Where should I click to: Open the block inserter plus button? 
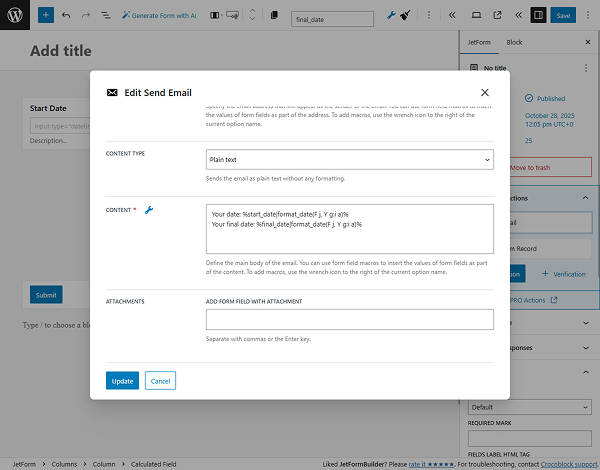tap(46, 15)
